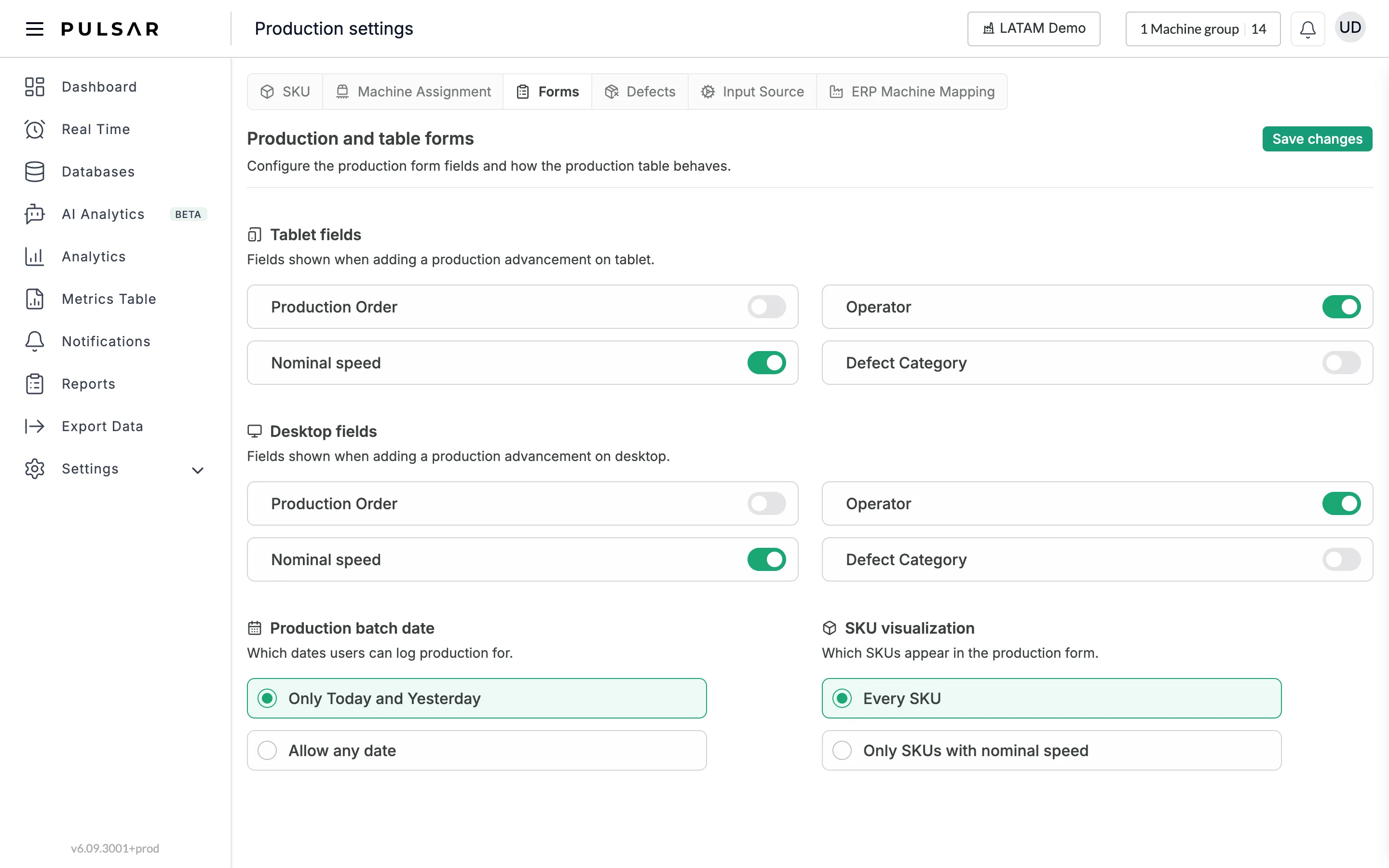
Task: Select Only SKUs with nominal speed
Action: 1051,750
